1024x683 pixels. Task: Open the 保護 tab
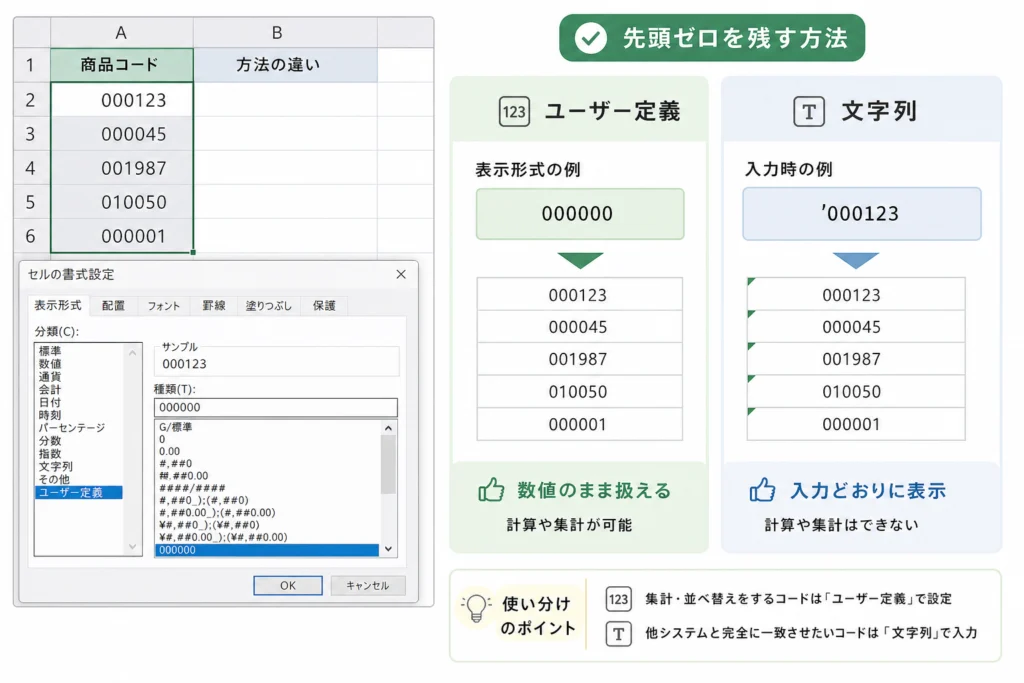[324, 306]
